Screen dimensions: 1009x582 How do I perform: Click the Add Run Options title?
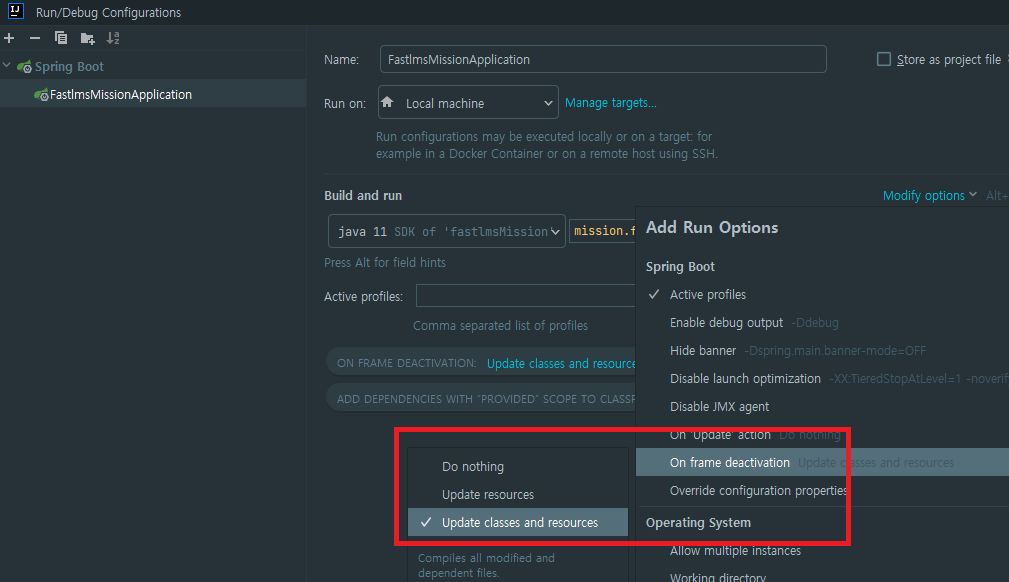712,227
